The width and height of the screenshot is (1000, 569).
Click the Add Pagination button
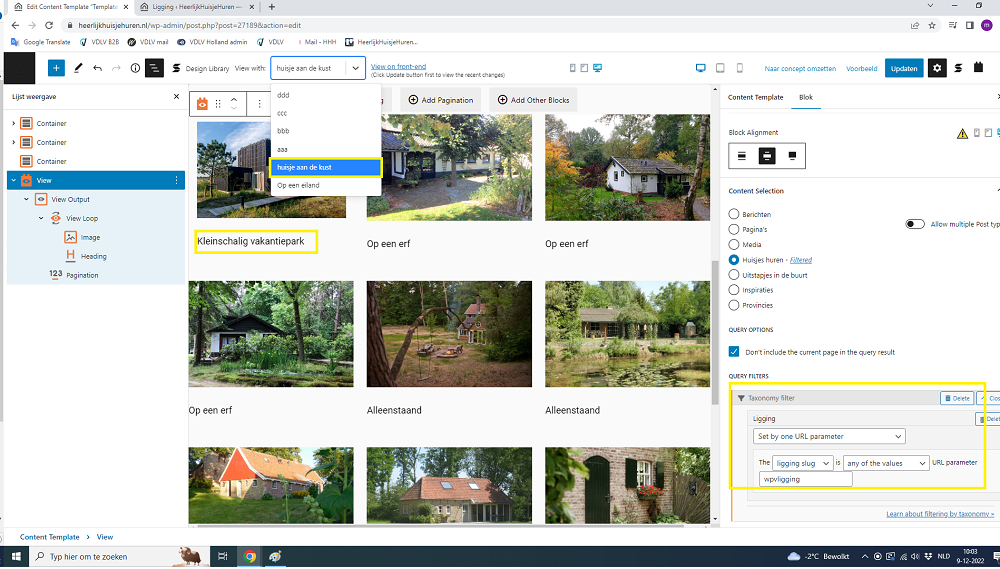441,100
